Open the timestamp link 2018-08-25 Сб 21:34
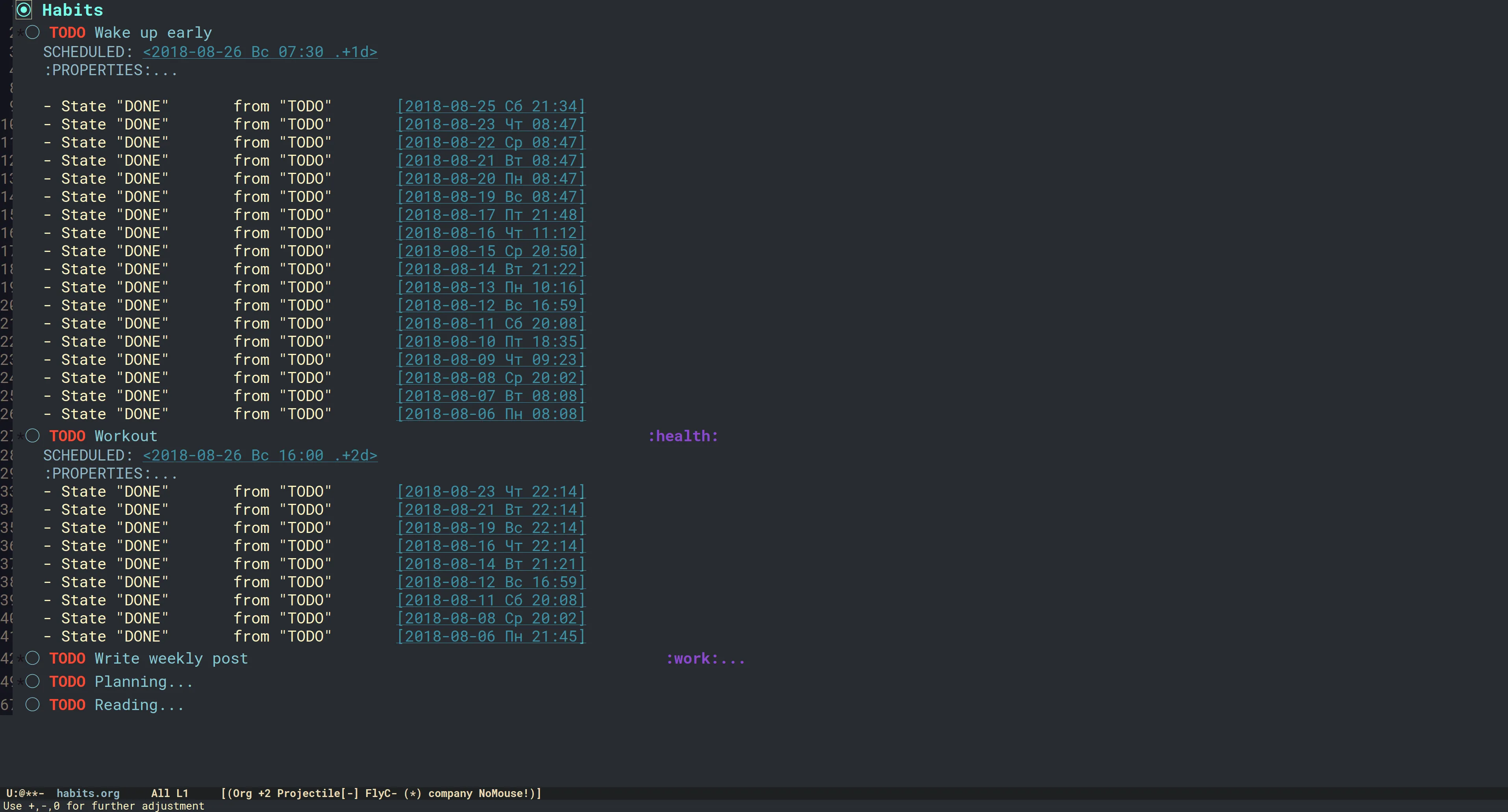The width and height of the screenshot is (1508, 812). 491,107
